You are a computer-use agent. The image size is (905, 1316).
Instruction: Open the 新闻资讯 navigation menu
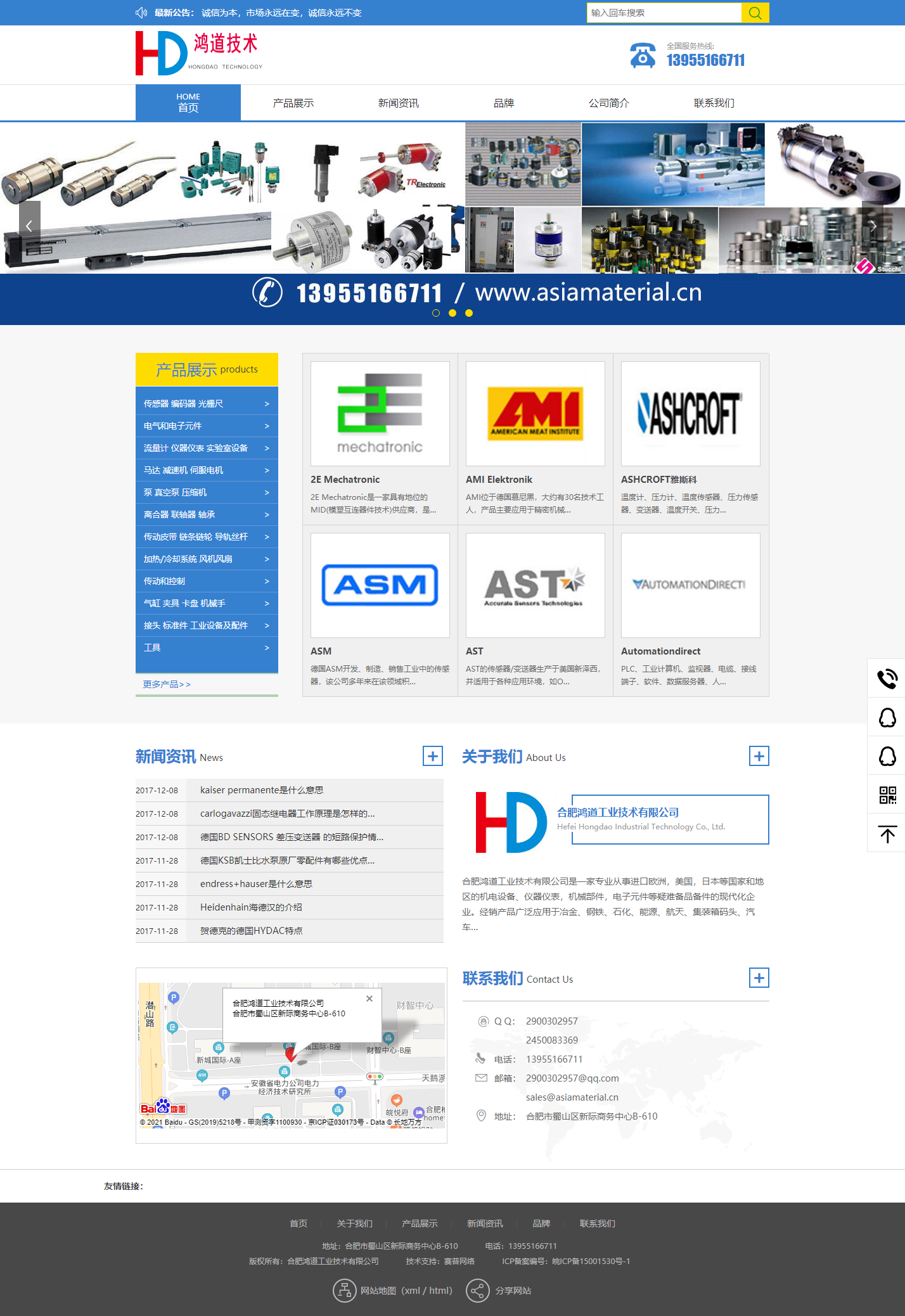click(399, 103)
